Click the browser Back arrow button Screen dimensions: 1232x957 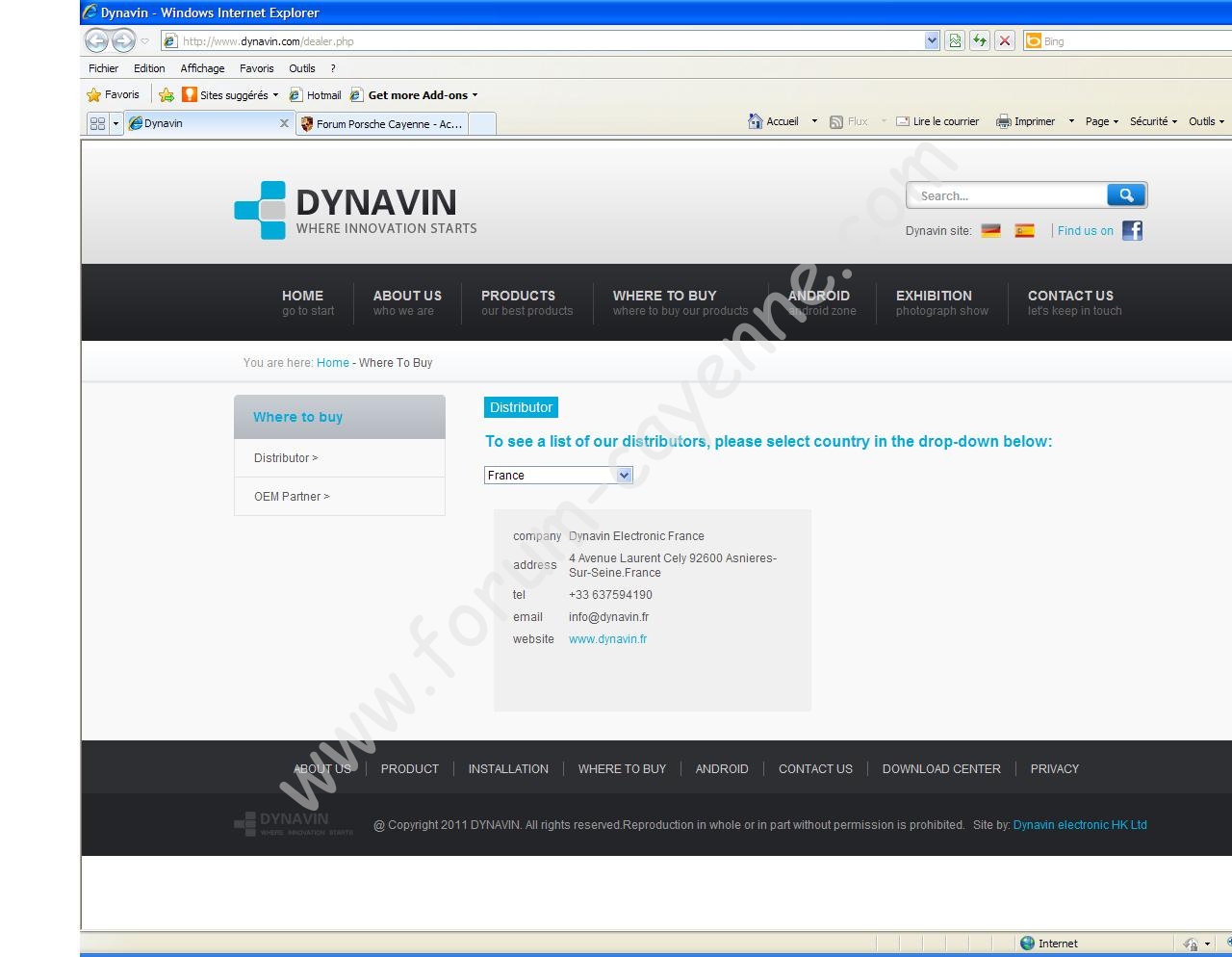pyautogui.click(x=96, y=40)
